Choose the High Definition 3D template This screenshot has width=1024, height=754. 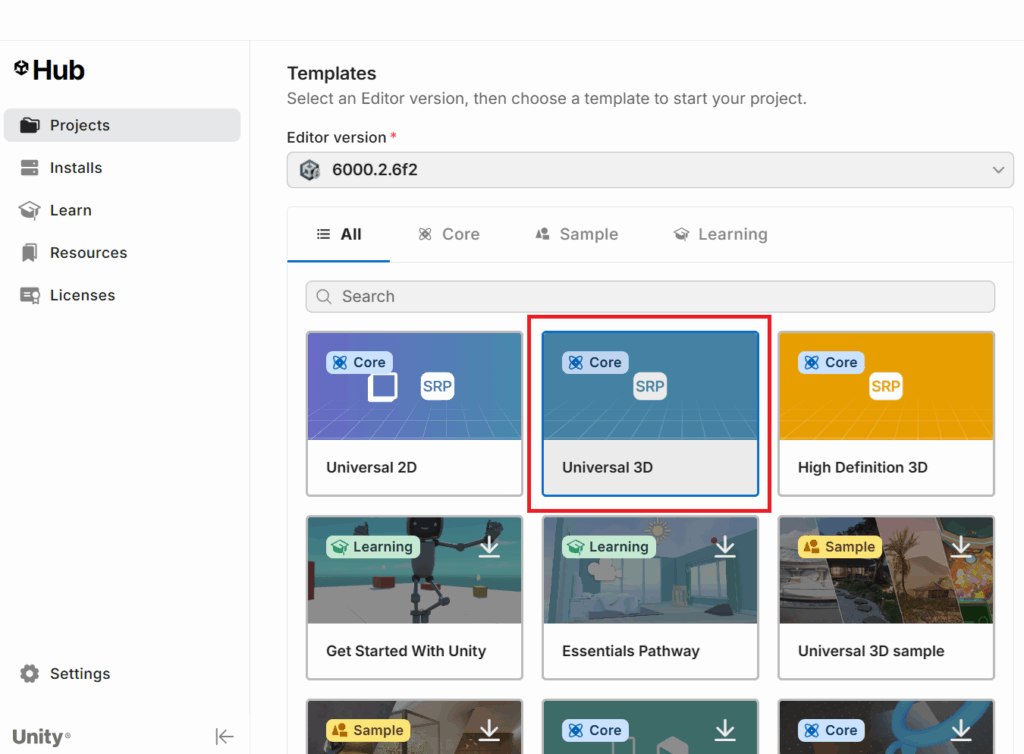pyautogui.click(x=886, y=414)
